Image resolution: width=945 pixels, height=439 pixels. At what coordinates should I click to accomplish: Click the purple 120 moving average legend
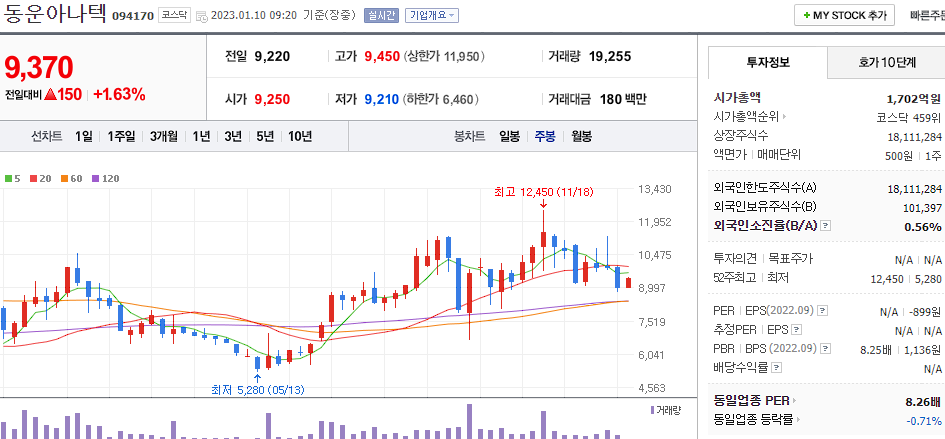click(105, 178)
